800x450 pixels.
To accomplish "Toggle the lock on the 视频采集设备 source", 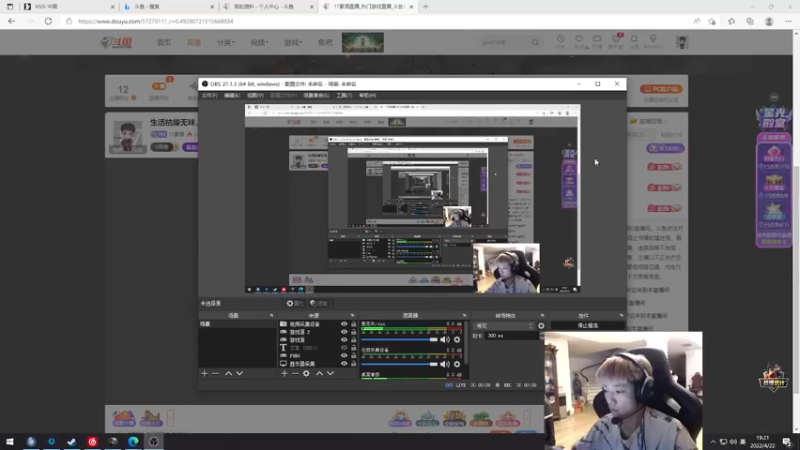I will tap(353, 324).
